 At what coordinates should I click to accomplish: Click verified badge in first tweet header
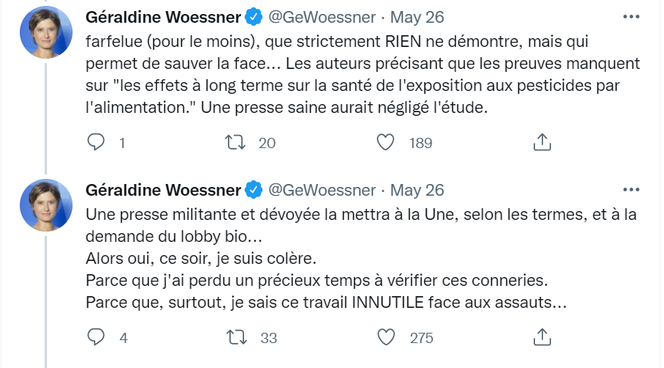[254, 17]
